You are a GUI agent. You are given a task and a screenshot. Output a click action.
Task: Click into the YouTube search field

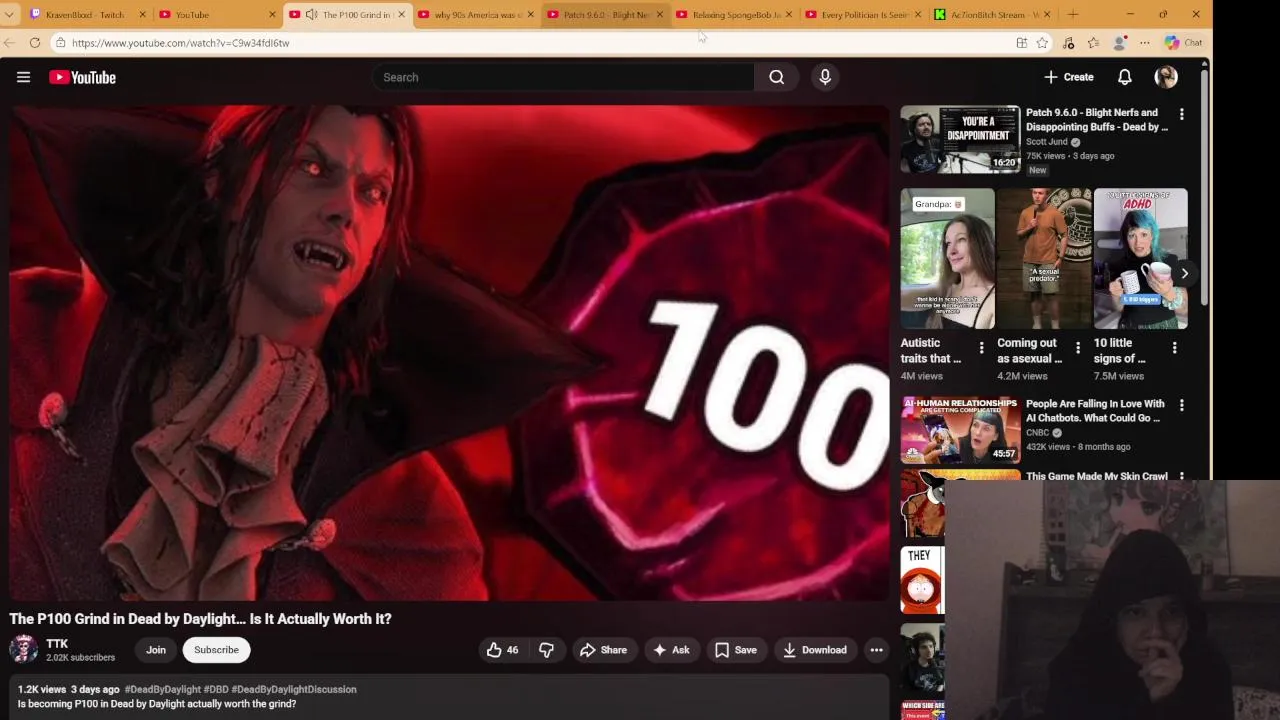[563, 77]
